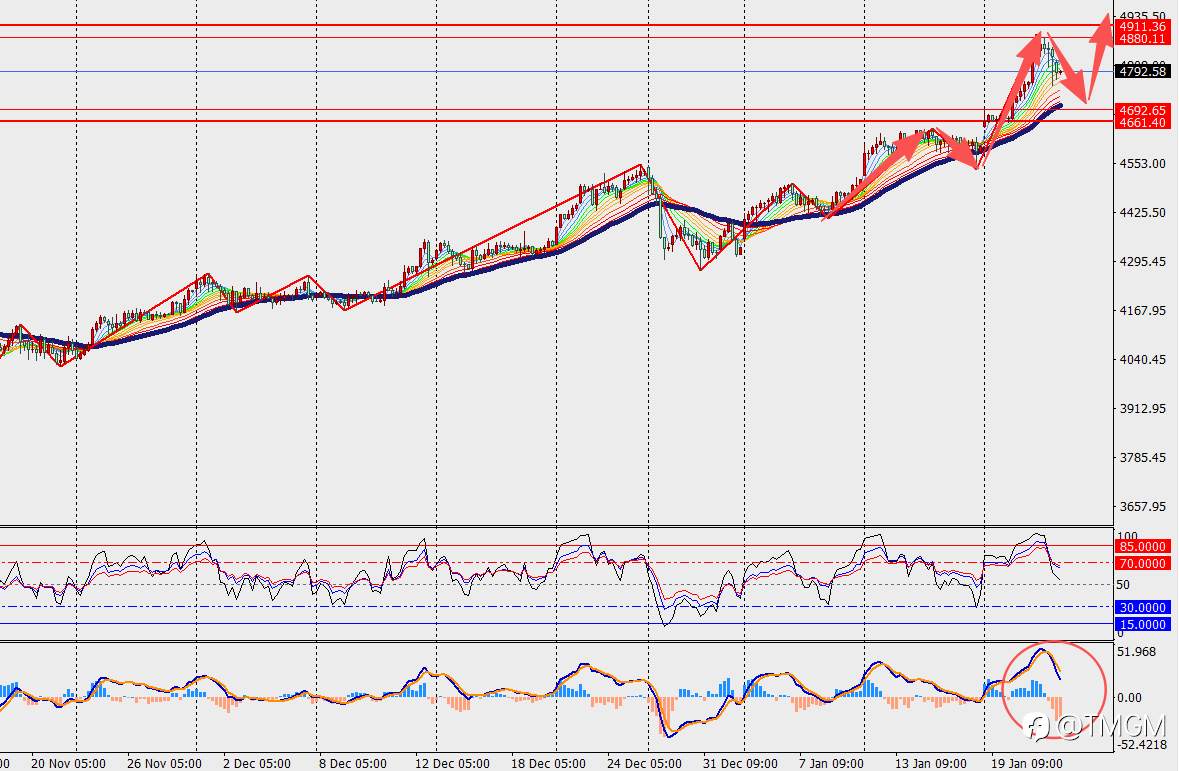Click the 4911.36 red price label
Viewport: 1179px width, 771px height.
tap(1142, 26)
